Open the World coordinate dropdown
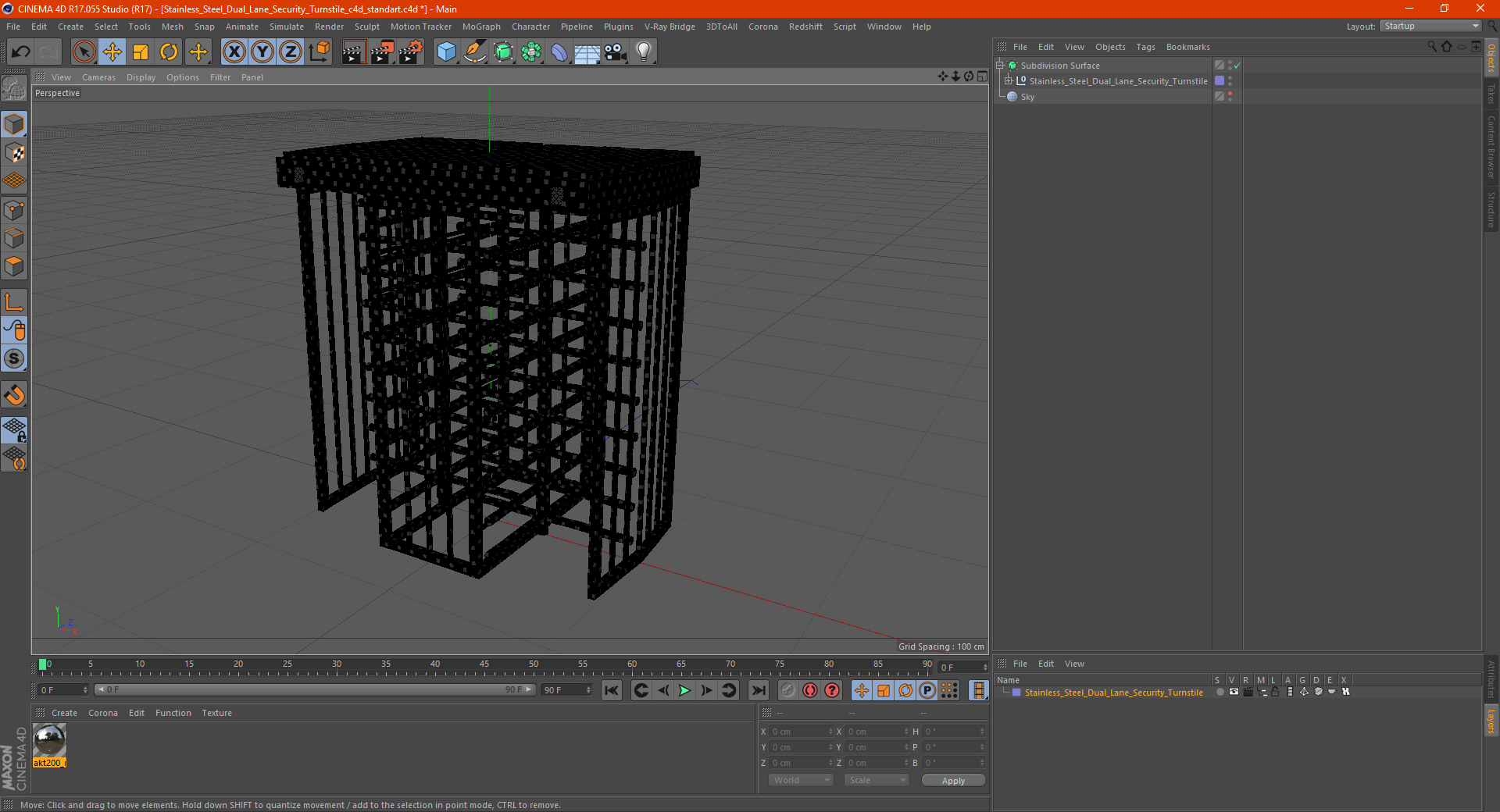This screenshot has width=1500, height=812. coord(801,780)
